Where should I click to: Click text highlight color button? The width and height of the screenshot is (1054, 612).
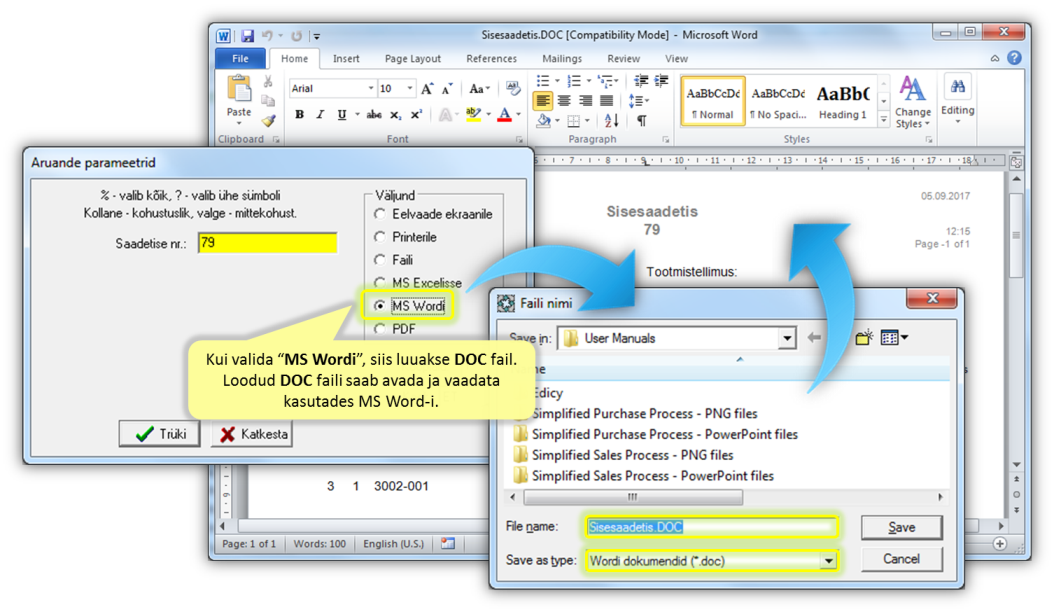[473, 115]
